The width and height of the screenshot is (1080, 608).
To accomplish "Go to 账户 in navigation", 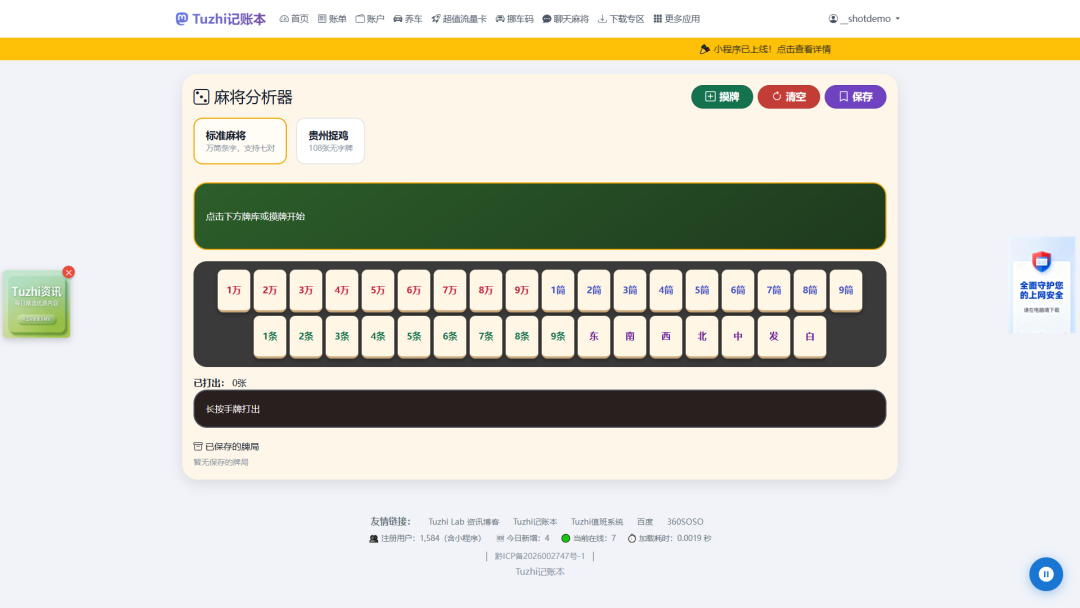I will (x=370, y=19).
